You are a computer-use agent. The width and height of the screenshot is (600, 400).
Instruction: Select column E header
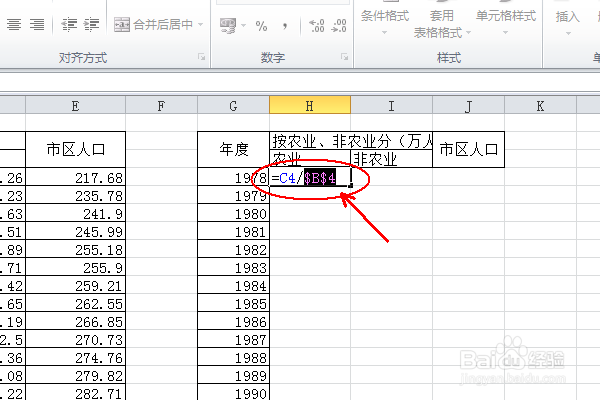(x=75, y=106)
